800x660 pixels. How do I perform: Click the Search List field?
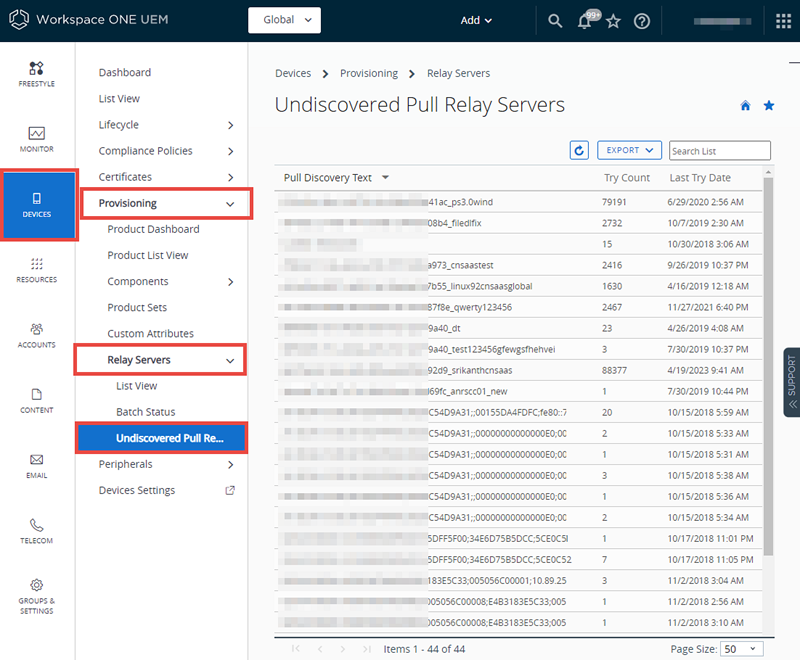pos(719,150)
